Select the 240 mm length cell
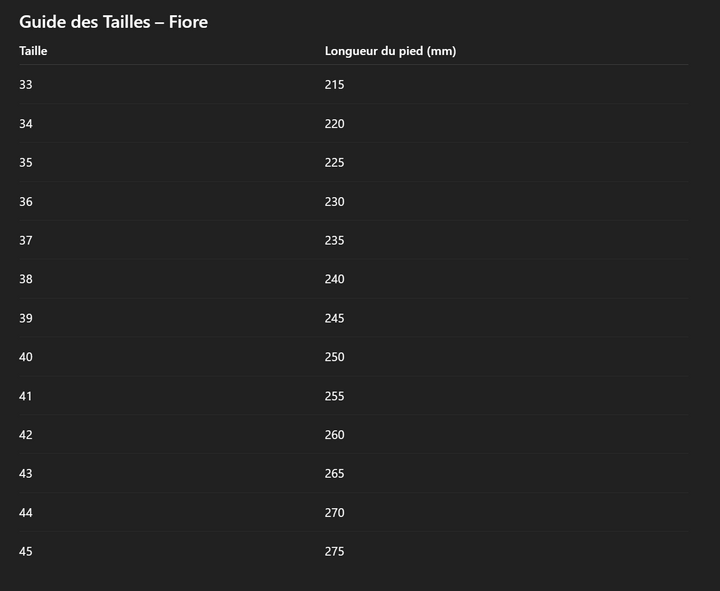The width and height of the screenshot is (720, 591). coord(334,279)
